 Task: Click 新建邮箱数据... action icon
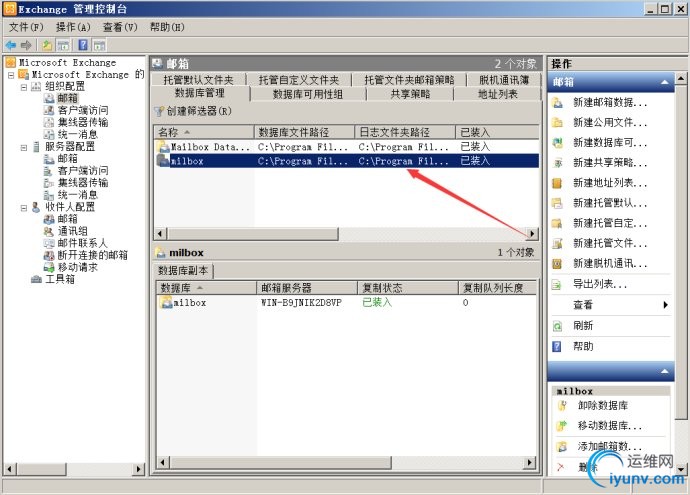557,103
